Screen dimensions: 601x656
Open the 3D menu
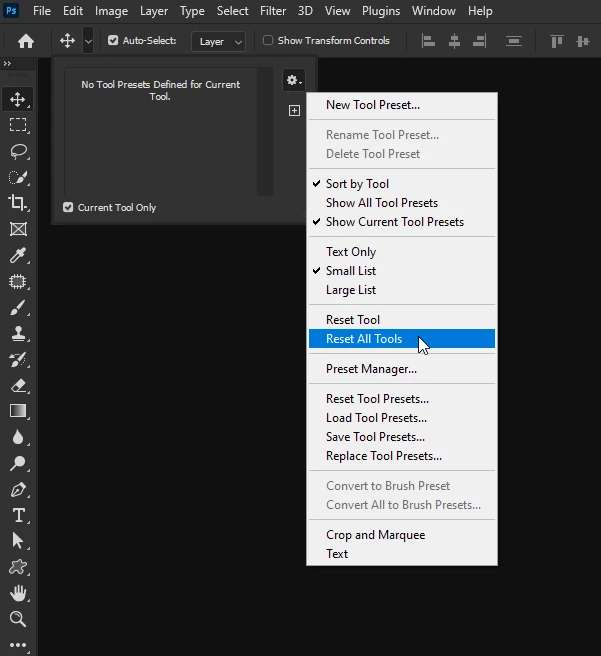pyautogui.click(x=305, y=11)
